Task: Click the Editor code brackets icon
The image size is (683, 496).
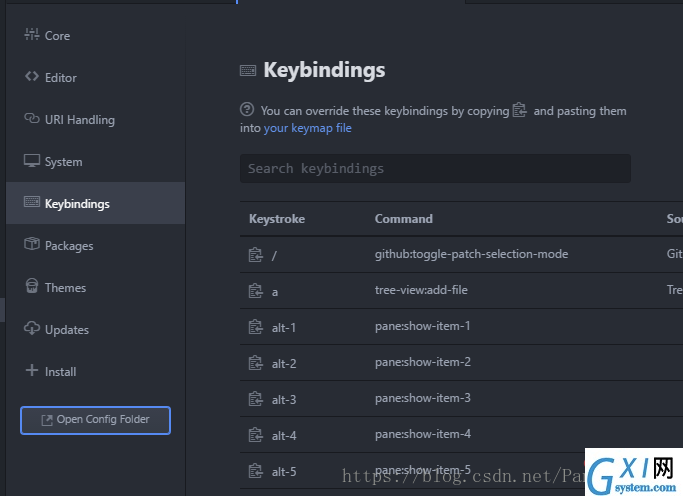Action: coord(32,76)
